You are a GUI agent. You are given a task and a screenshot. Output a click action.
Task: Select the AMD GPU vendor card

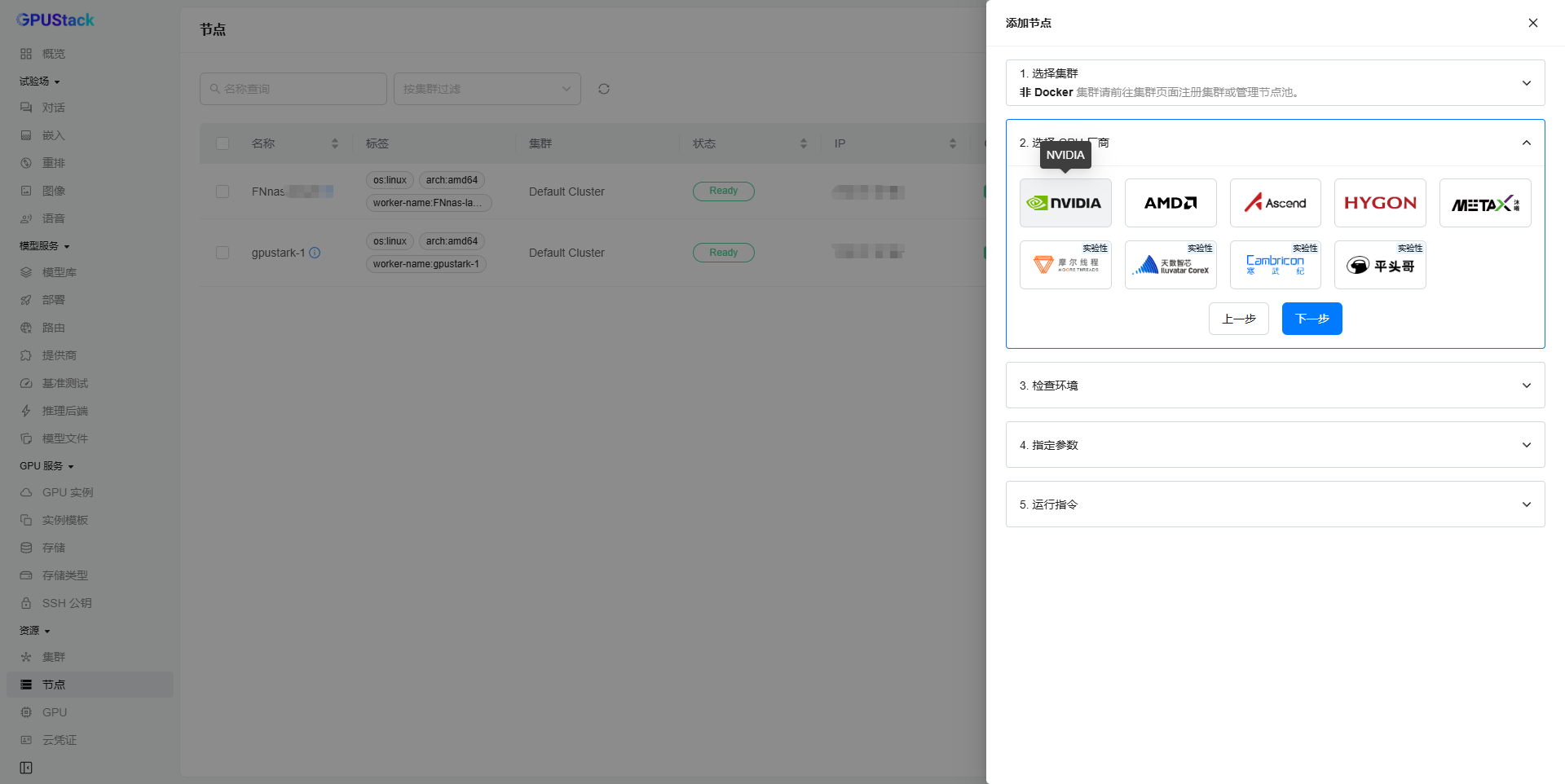pyautogui.click(x=1170, y=203)
